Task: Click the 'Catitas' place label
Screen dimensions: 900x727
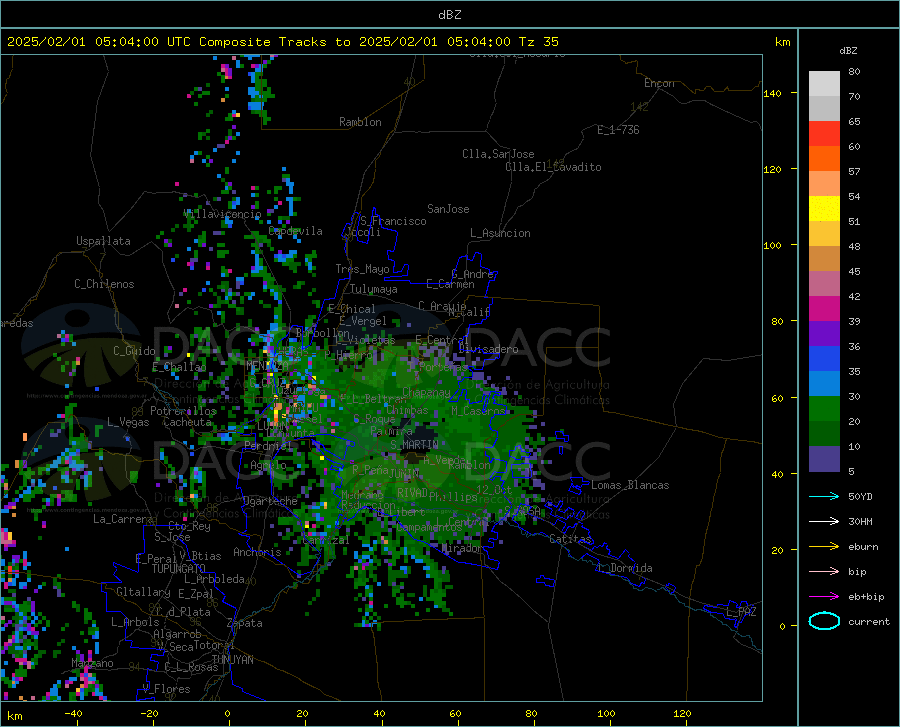Action: coord(570,539)
